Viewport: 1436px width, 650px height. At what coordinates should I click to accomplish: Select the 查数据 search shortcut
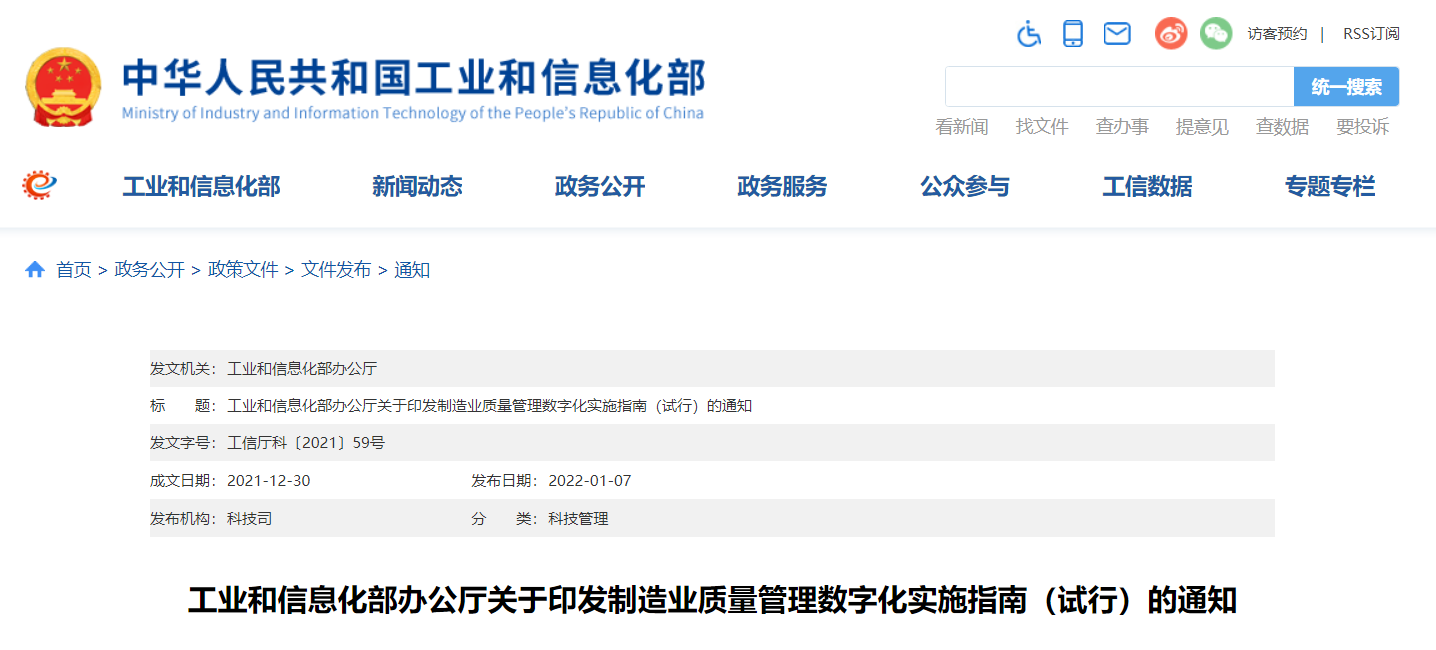click(1282, 127)
